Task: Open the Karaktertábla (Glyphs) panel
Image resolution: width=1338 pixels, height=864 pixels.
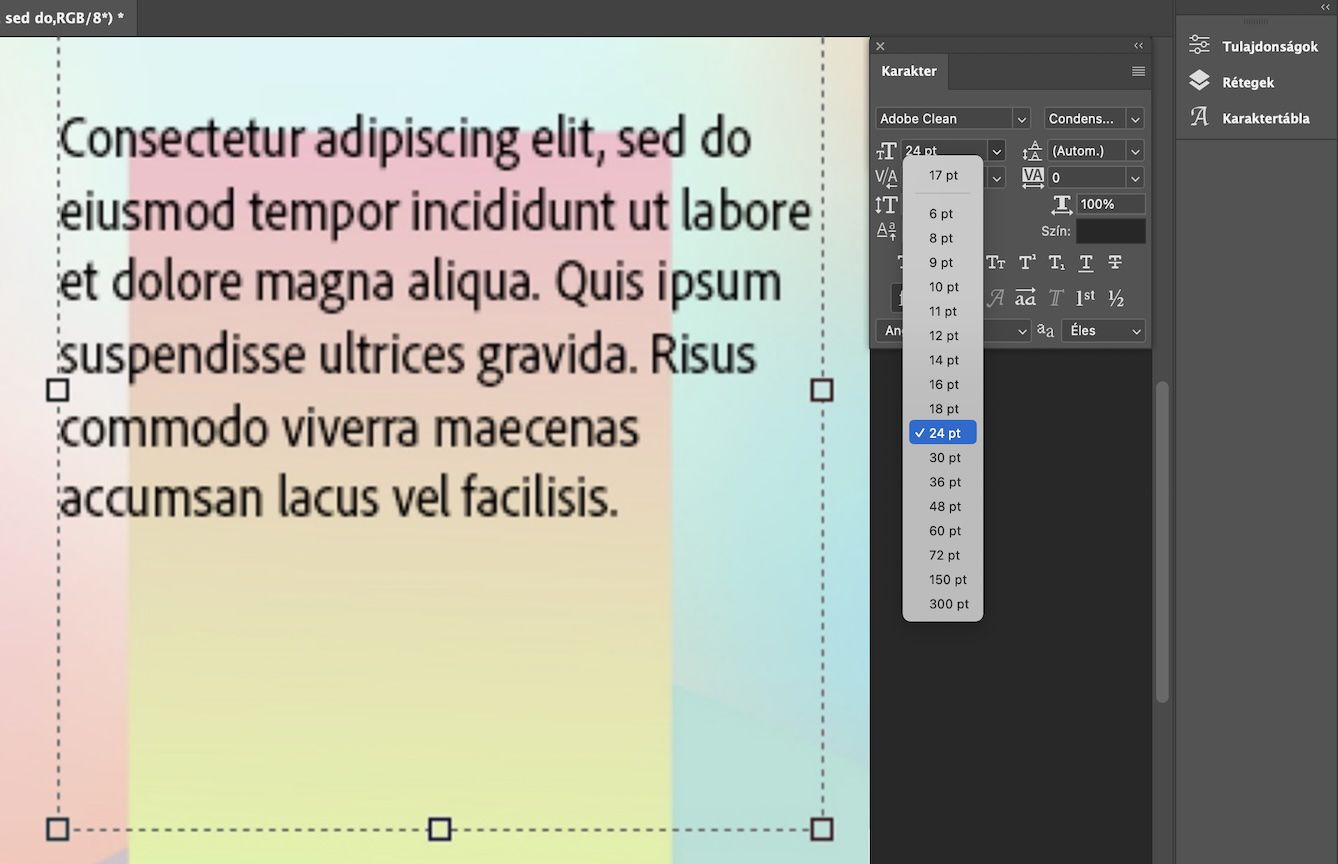Action: click(1249, 118)
